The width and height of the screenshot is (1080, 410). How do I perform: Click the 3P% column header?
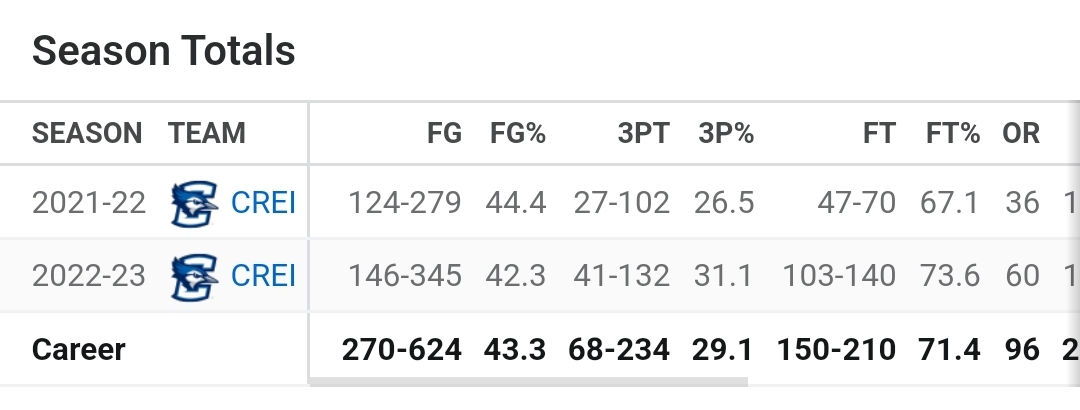726,133
